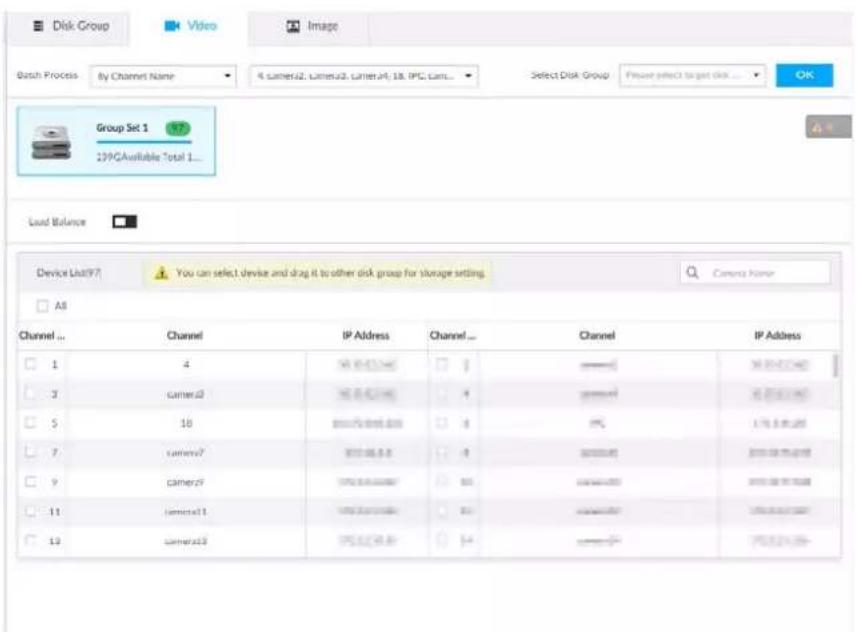The height and width of the screenshot is (632, 857).
Task: Select the camera13 channel name cell
Action: click(x=186, y=541)
